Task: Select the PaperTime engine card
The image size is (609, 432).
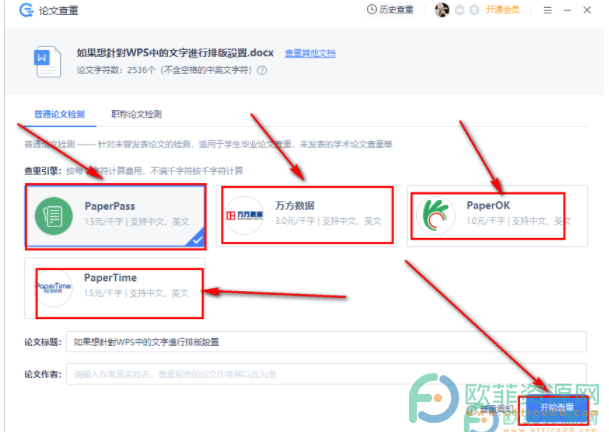Action: pyautogui.click(x=115, y=288)
